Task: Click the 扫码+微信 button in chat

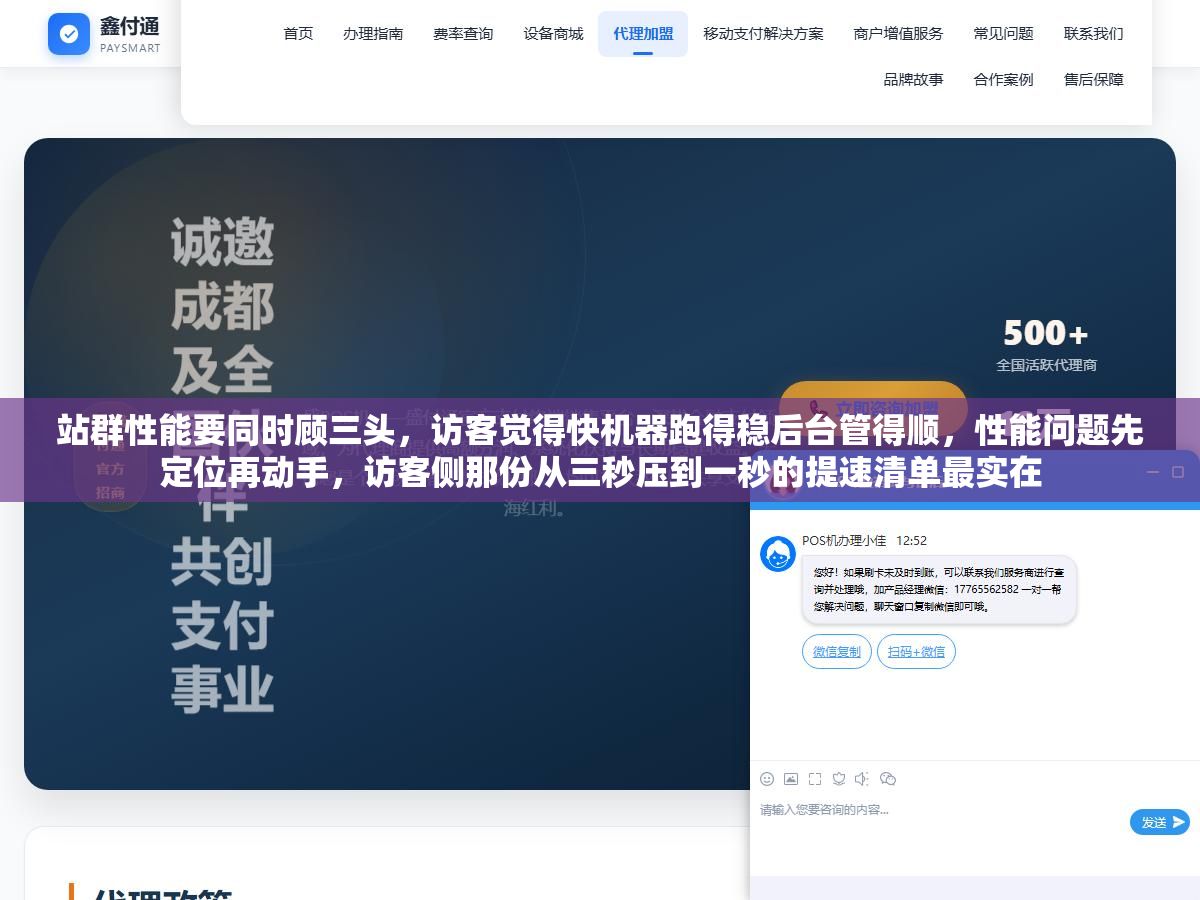Action: tap(916, 652)
